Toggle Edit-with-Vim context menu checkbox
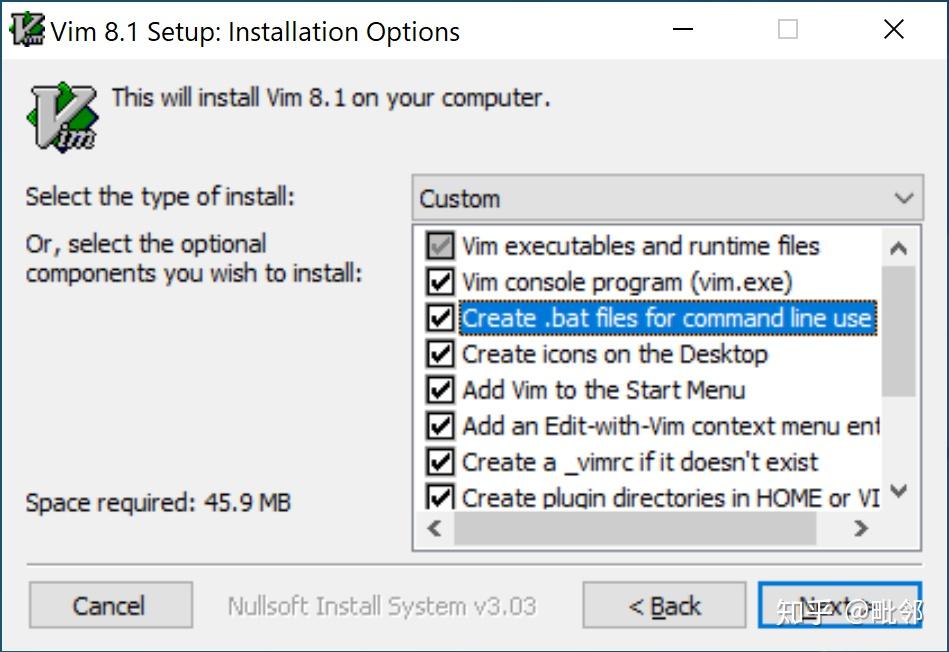Viewport: 949px width, 652px height. click(440, 426)
